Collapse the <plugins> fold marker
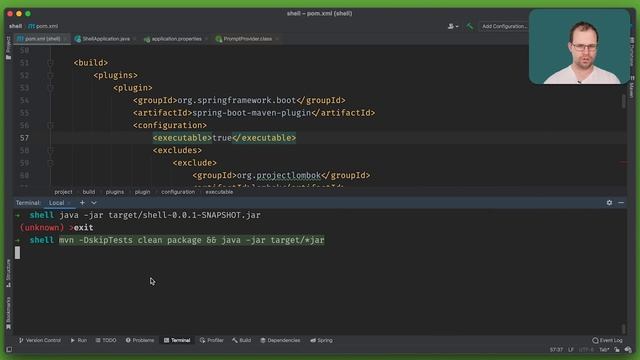The height and width of the screenshot is (360, 640). (x=50, y=76)
